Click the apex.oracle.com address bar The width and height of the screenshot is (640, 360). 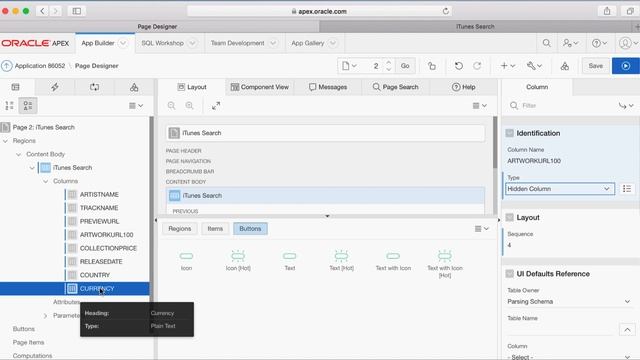click(320, 11)
